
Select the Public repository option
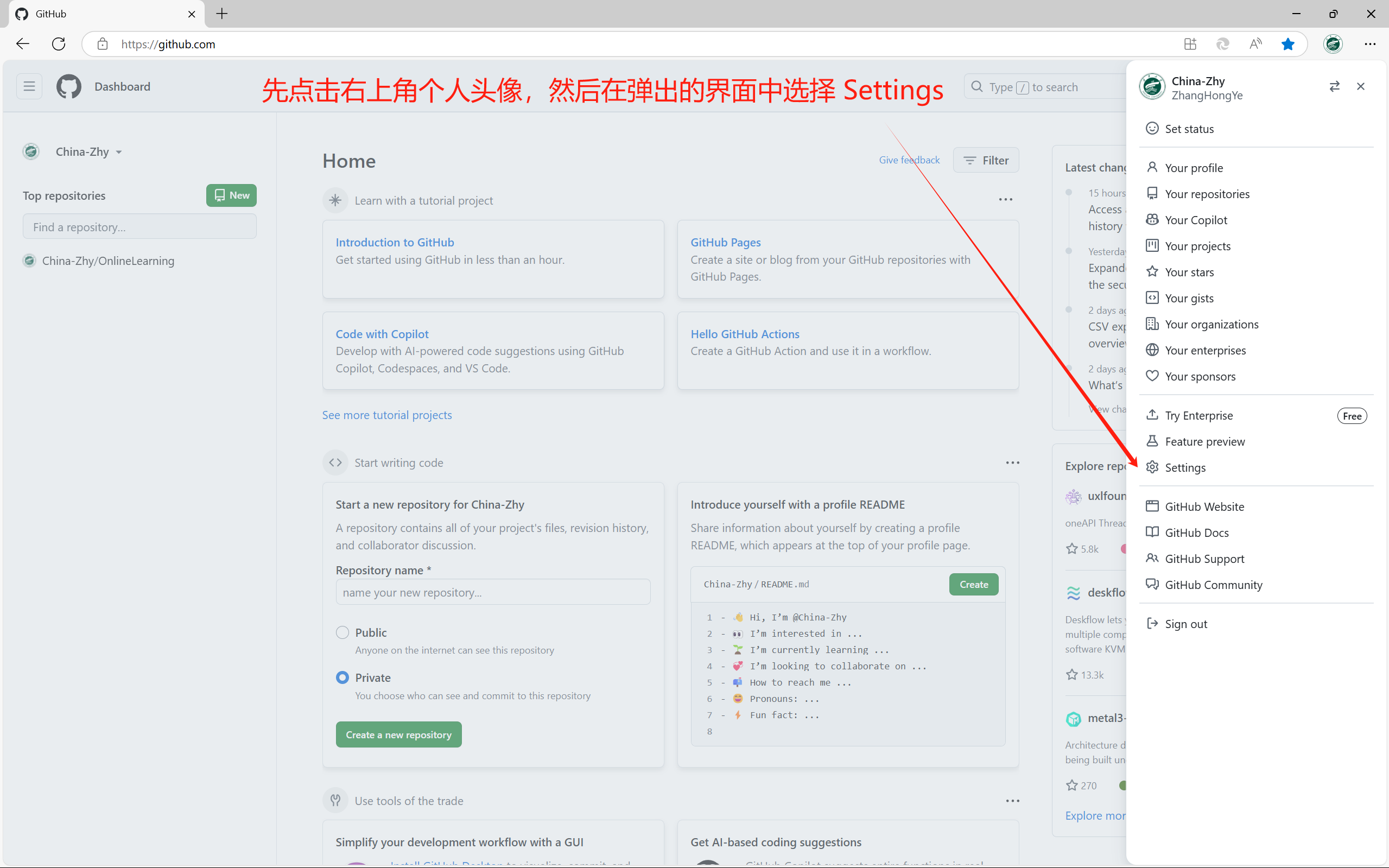coord(343,632)
